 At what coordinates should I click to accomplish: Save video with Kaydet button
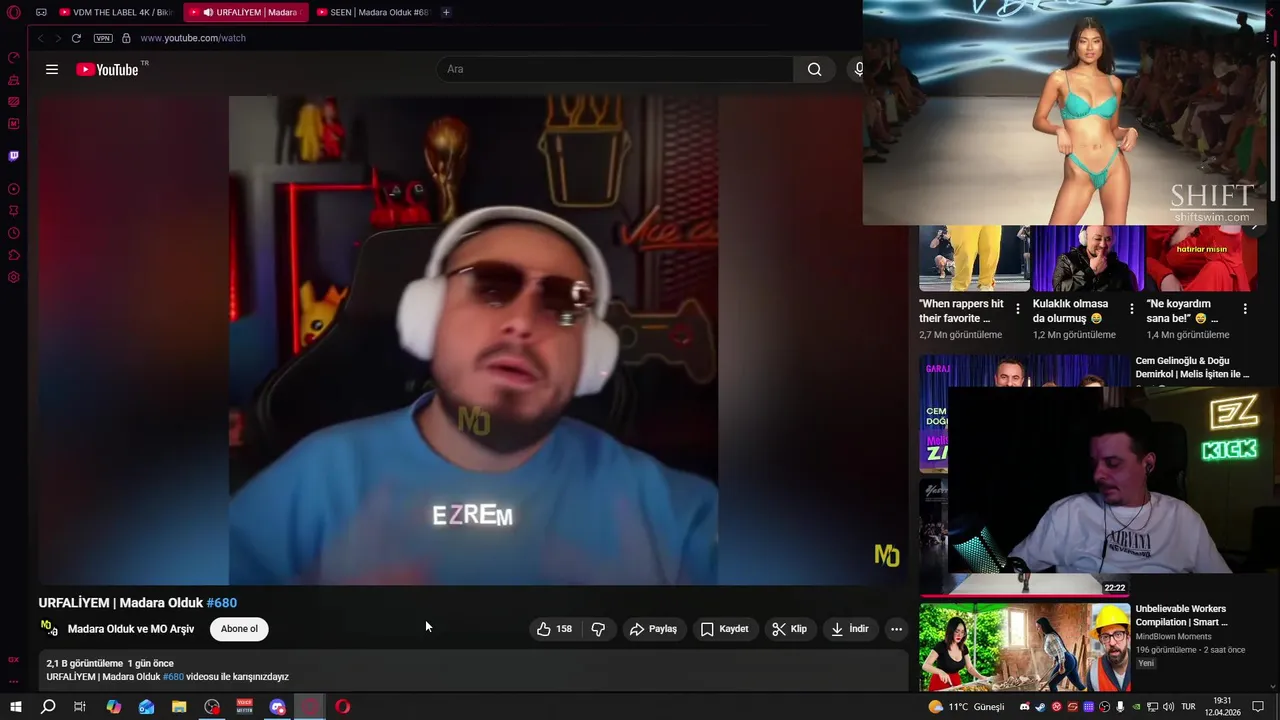(x=725, y=629)
